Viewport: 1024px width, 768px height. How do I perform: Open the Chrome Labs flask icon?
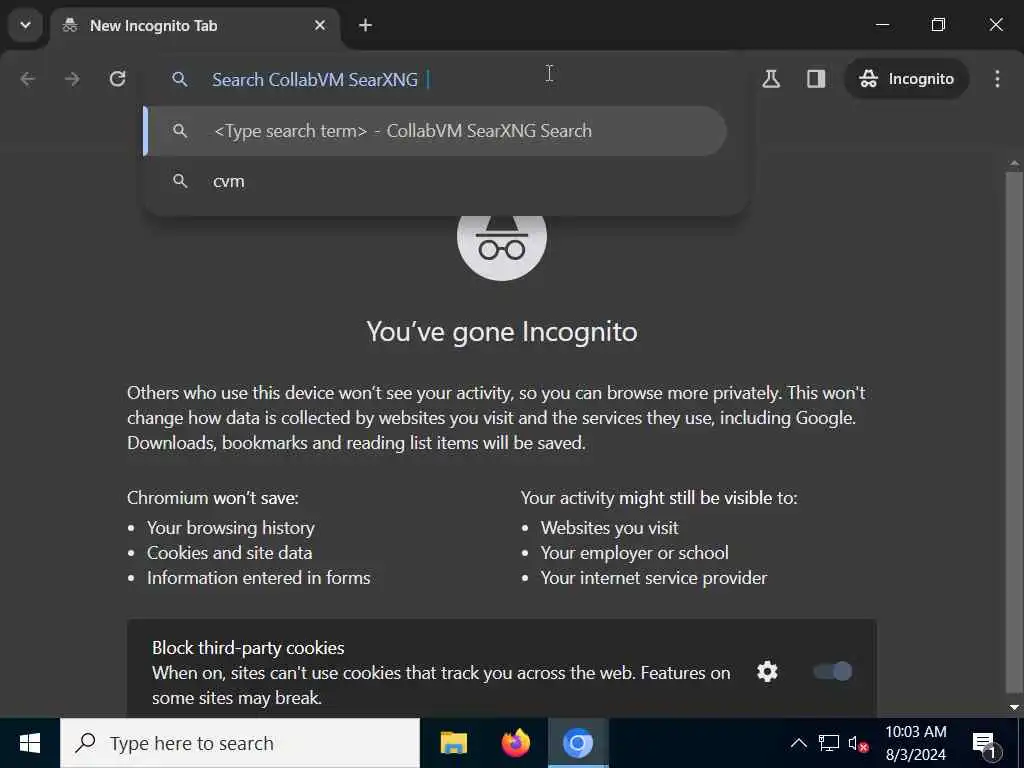tap(771, 79)
